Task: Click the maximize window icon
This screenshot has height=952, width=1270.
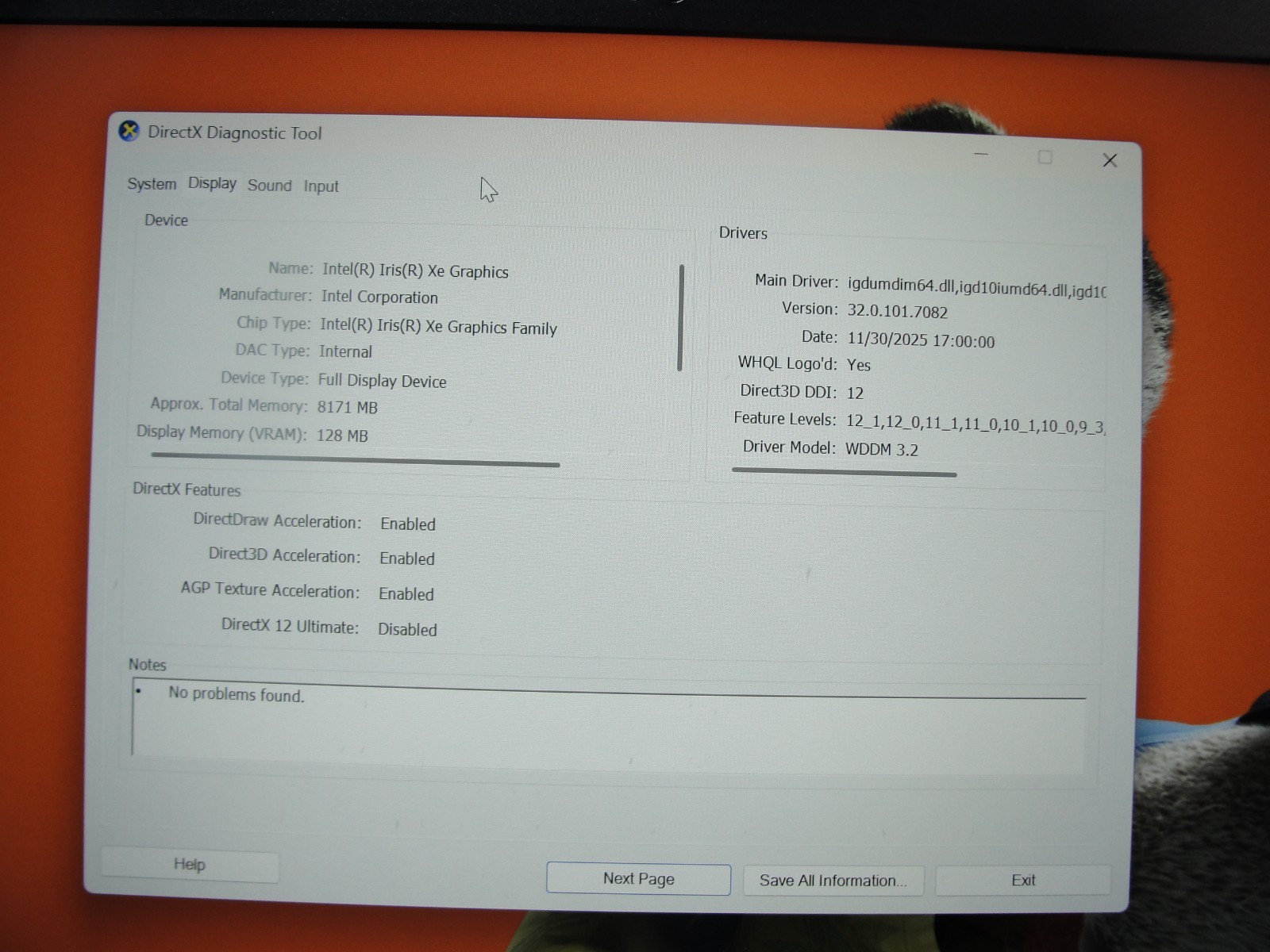Action: [x=1045, y=158]
